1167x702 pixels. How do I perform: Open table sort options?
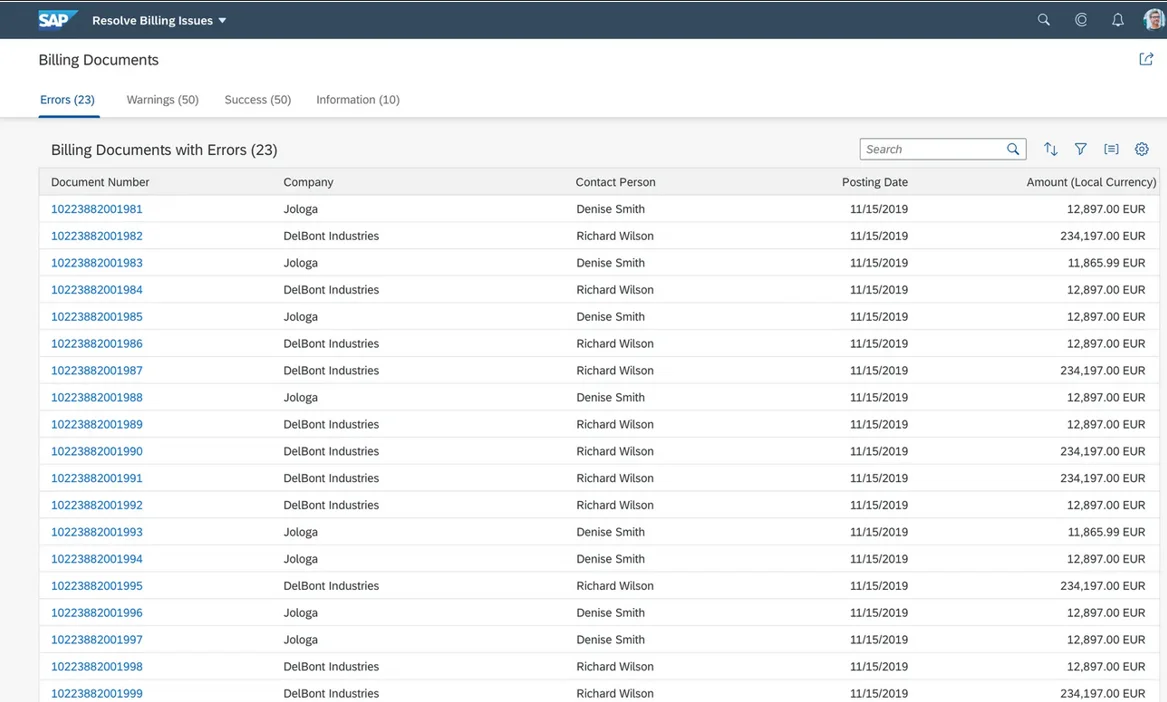(x=1050, y=149)
